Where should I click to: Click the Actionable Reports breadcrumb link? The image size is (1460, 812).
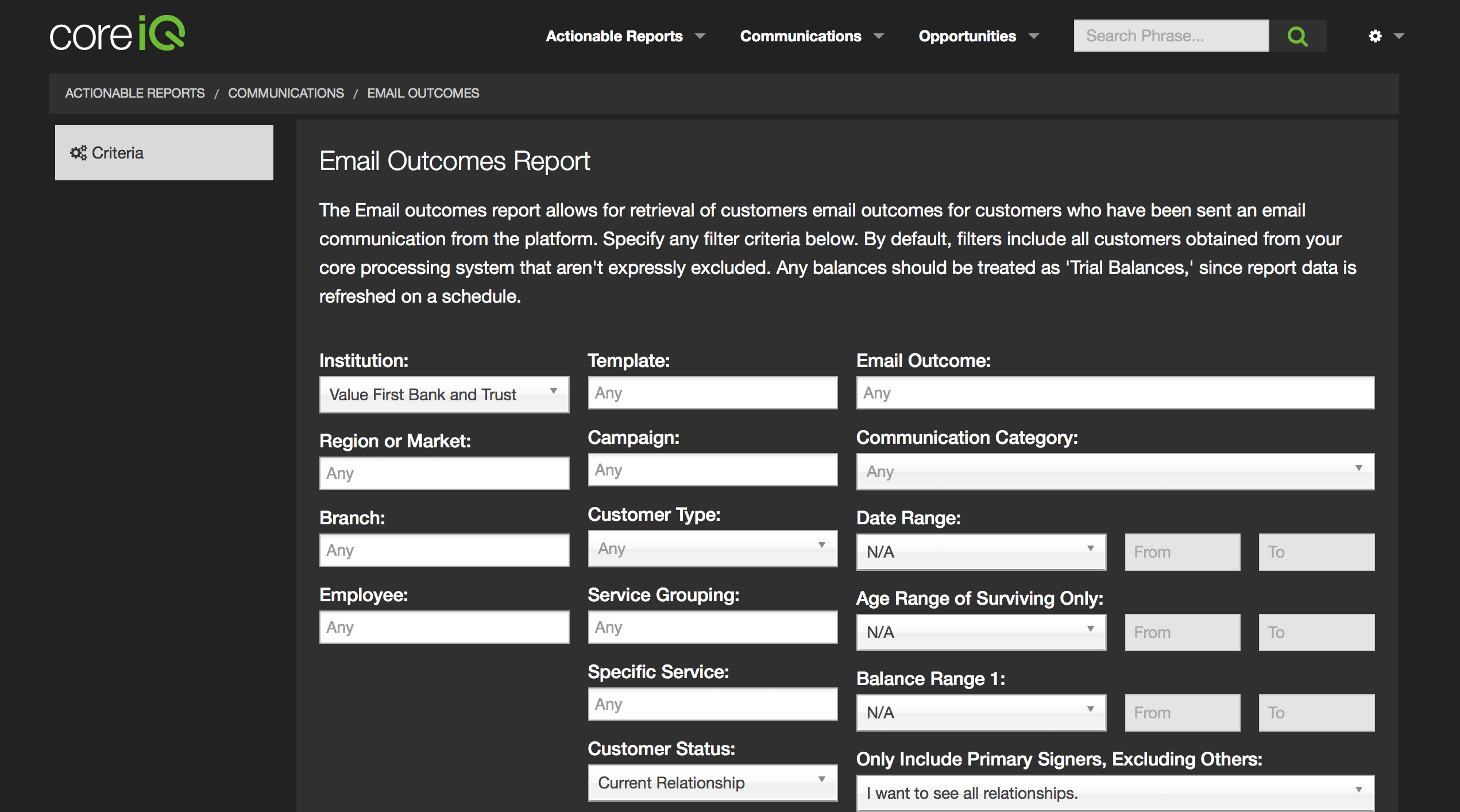(x=134, y=93)
